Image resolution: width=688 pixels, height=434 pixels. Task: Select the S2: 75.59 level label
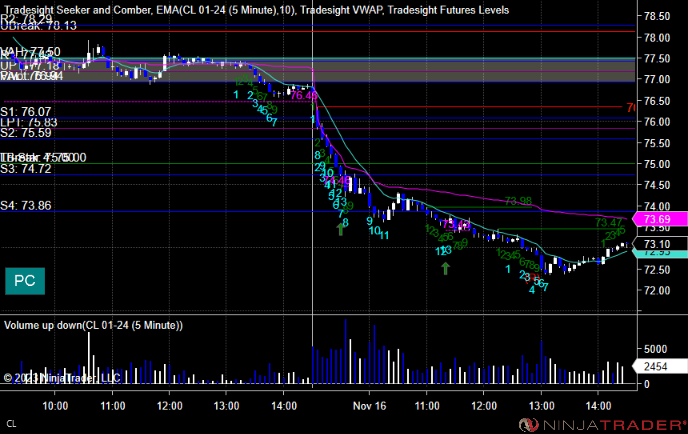[26, 133]
